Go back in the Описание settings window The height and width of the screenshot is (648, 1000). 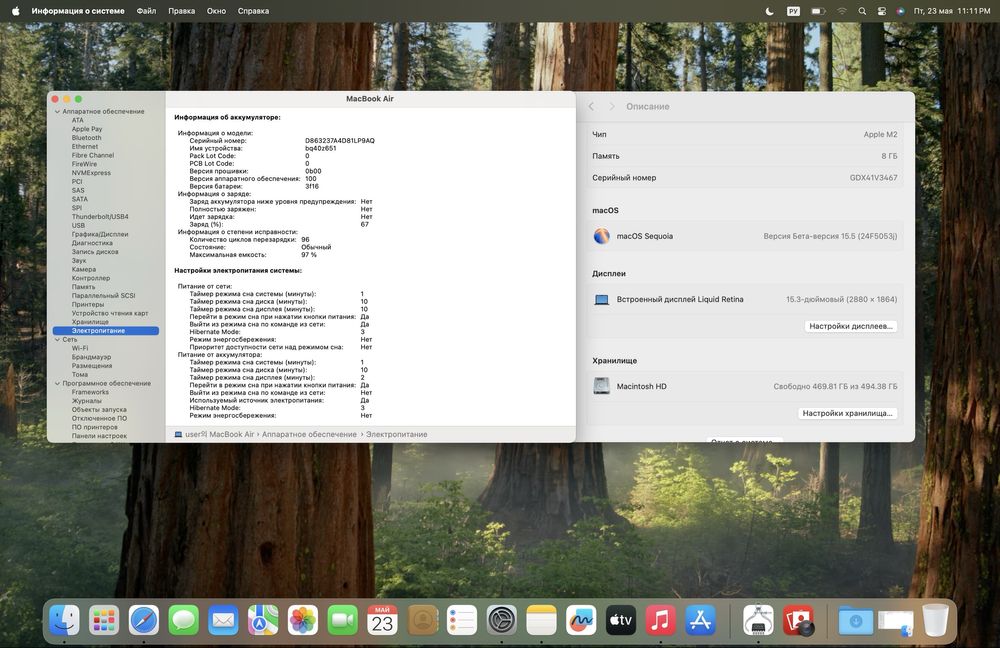pos(591,107)
